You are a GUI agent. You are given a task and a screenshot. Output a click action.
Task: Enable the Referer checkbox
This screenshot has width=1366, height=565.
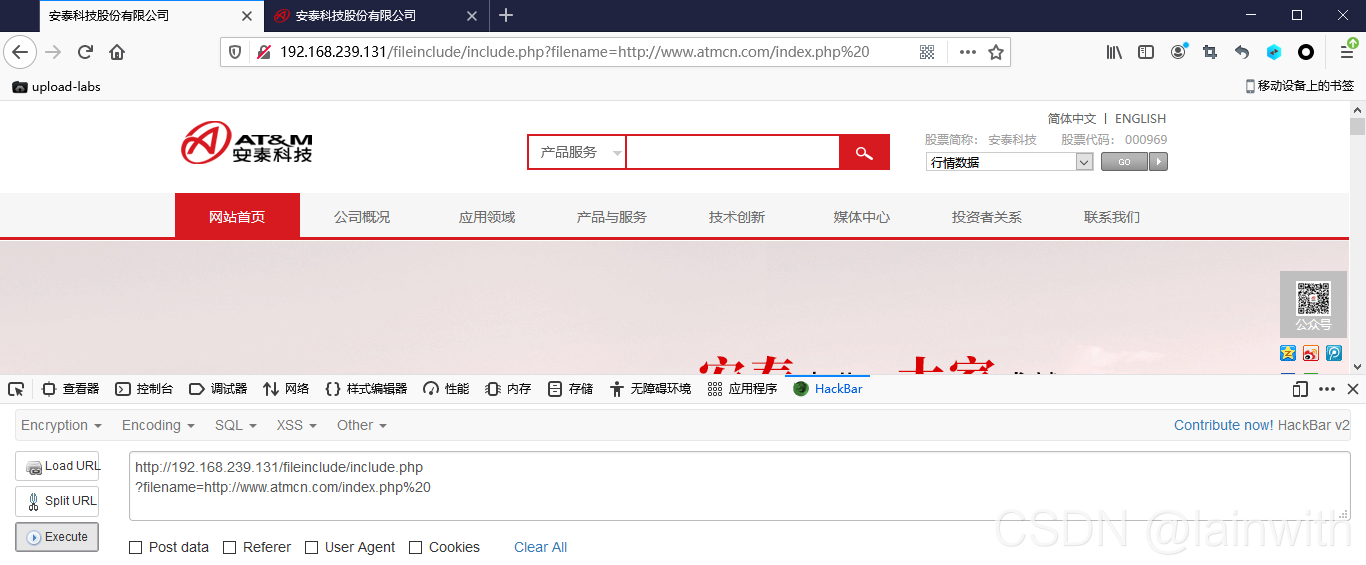click(x=230, y=547)
